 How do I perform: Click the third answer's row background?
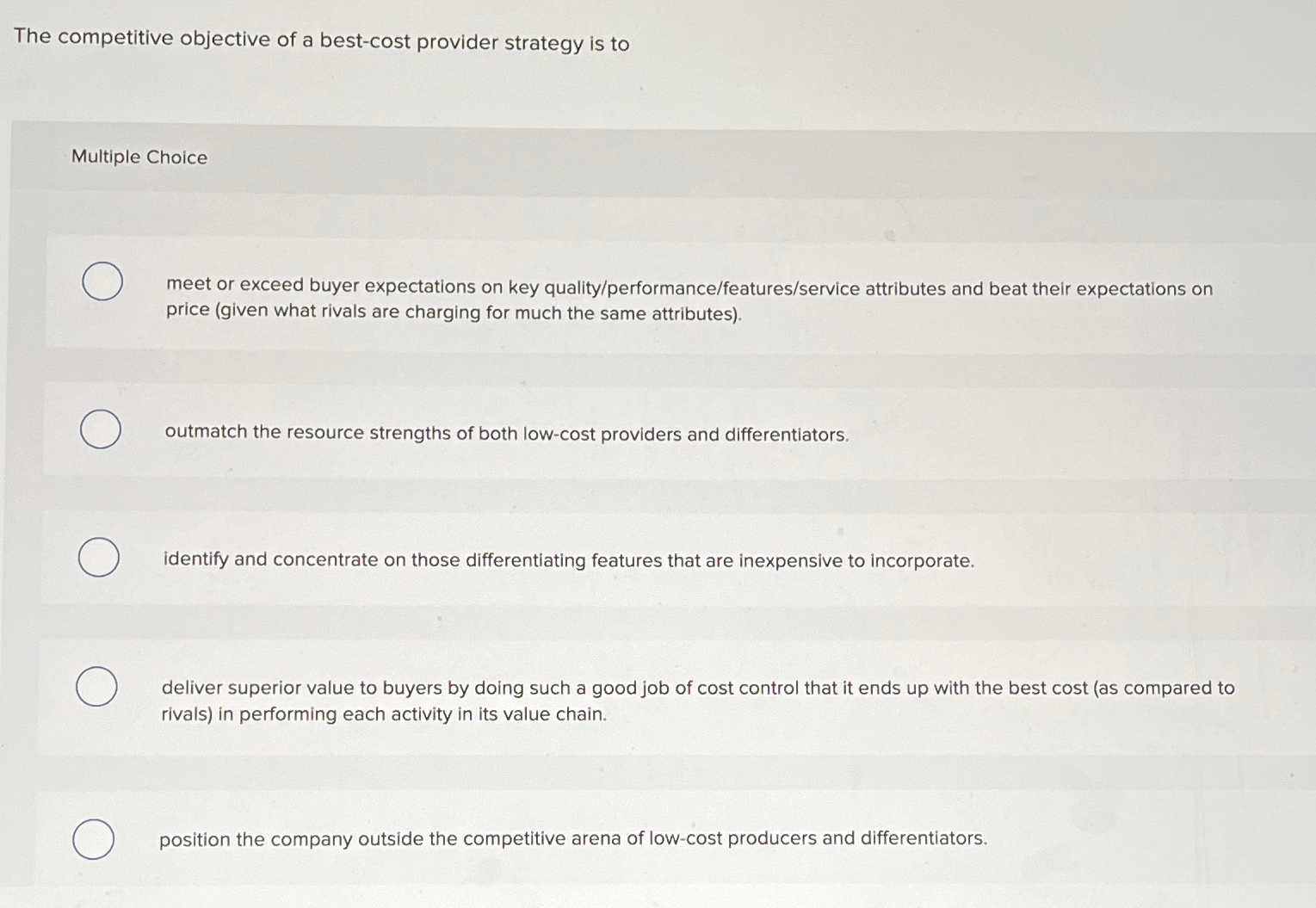click(654, 558)
